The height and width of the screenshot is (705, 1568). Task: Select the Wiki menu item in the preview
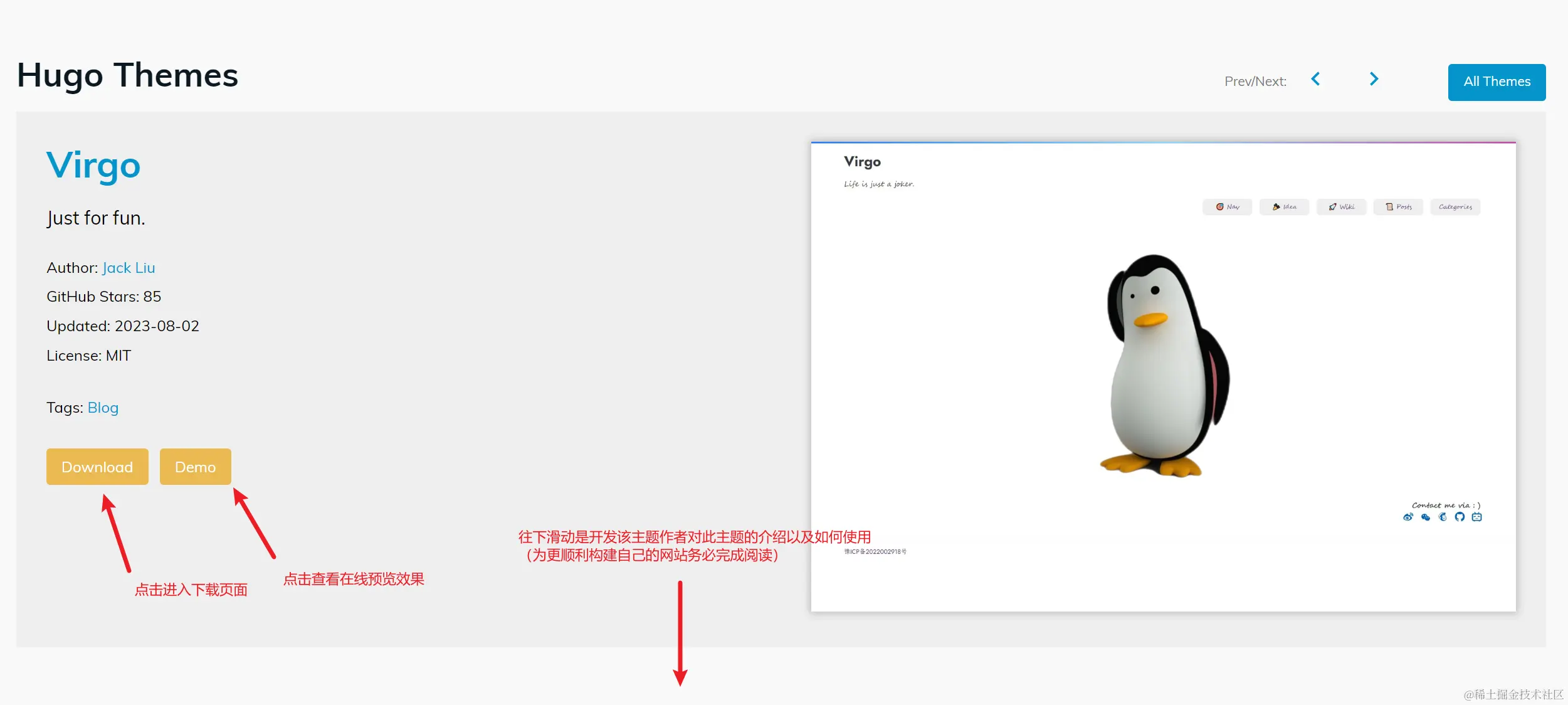(1341, 207)
